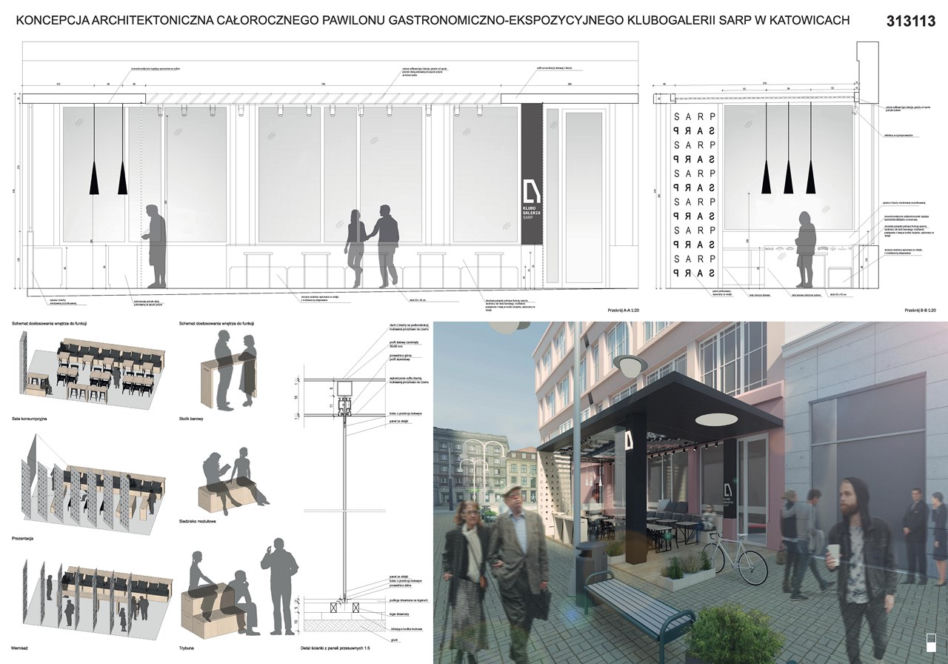Click the standing silhouette in section B-B
This screenshot has height=664, width=948.
tap(804, 249)
